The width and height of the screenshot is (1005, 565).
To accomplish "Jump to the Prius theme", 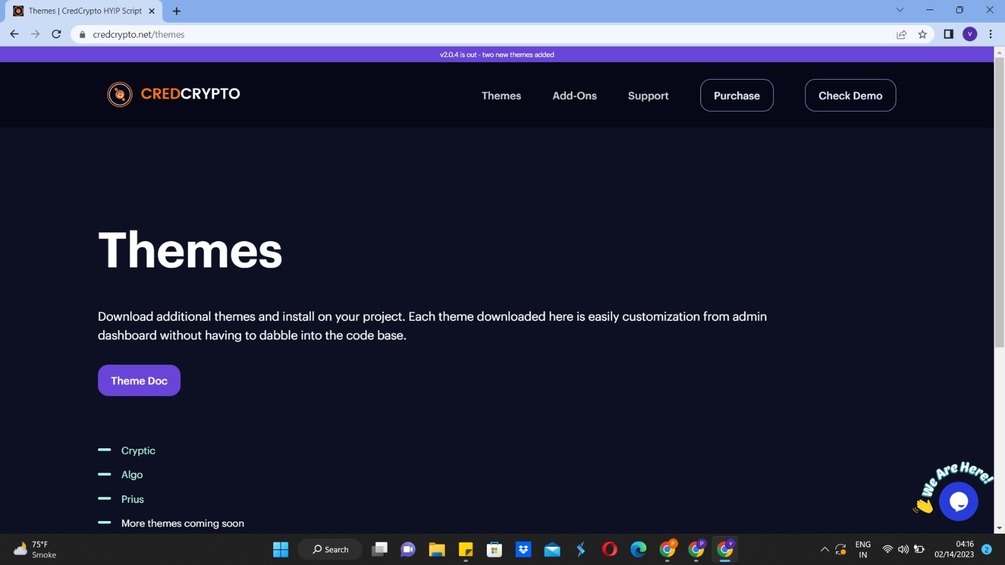I will pyautogui.click(x=133, y=499).
